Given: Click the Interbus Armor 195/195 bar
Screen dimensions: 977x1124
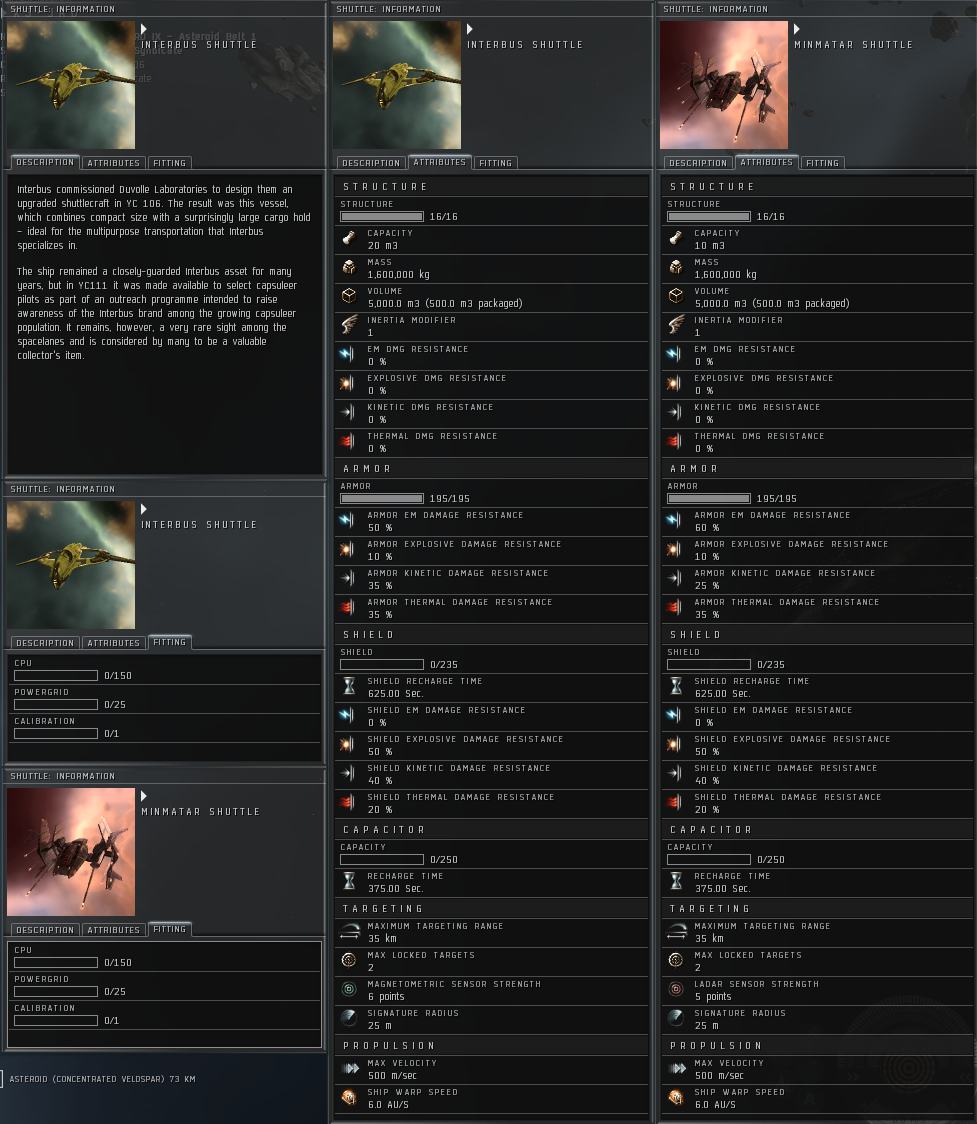Looking at the screenshot, I should pyautogui.click(x=382, y=498).
